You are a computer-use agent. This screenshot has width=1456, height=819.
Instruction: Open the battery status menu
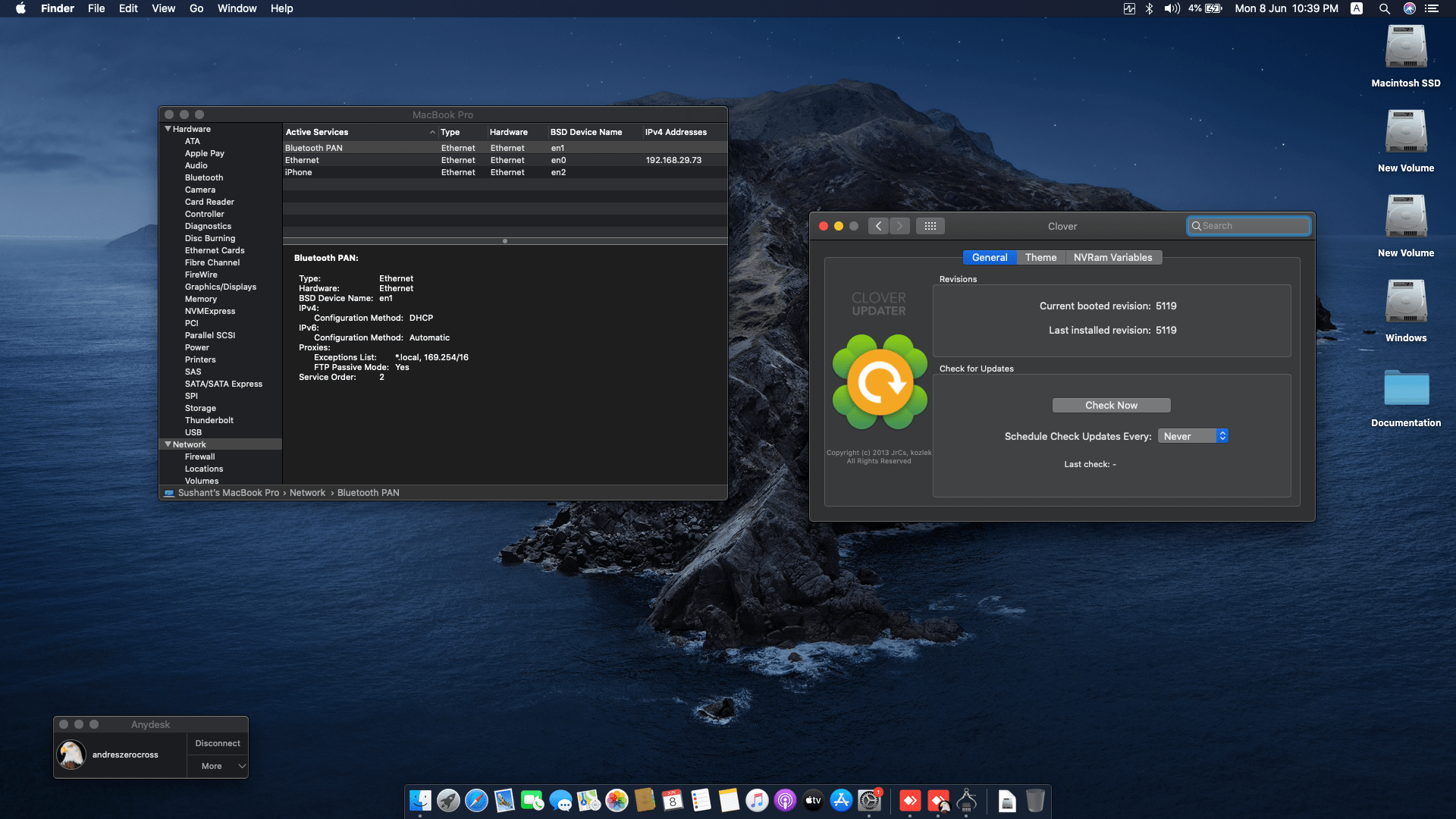click(1205, 8)
